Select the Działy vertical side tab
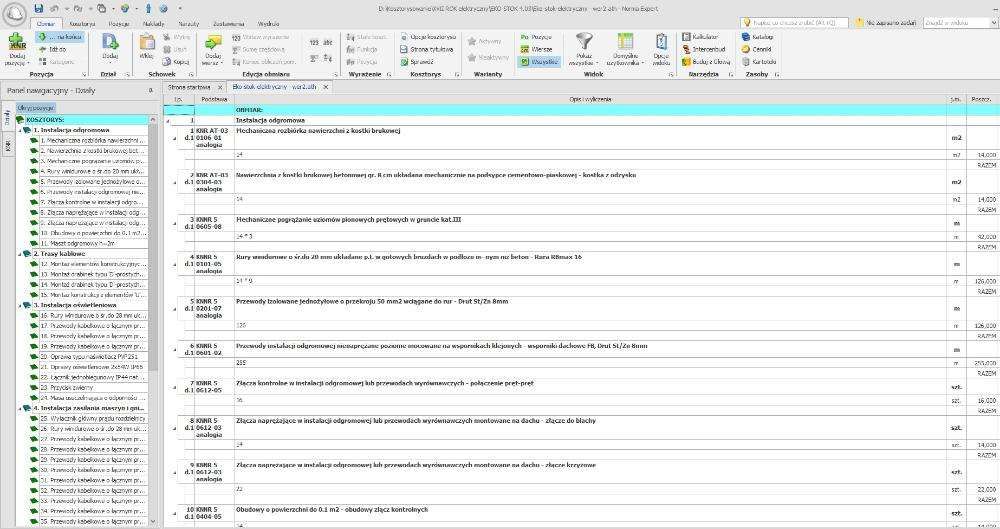 tap(7, 118)
